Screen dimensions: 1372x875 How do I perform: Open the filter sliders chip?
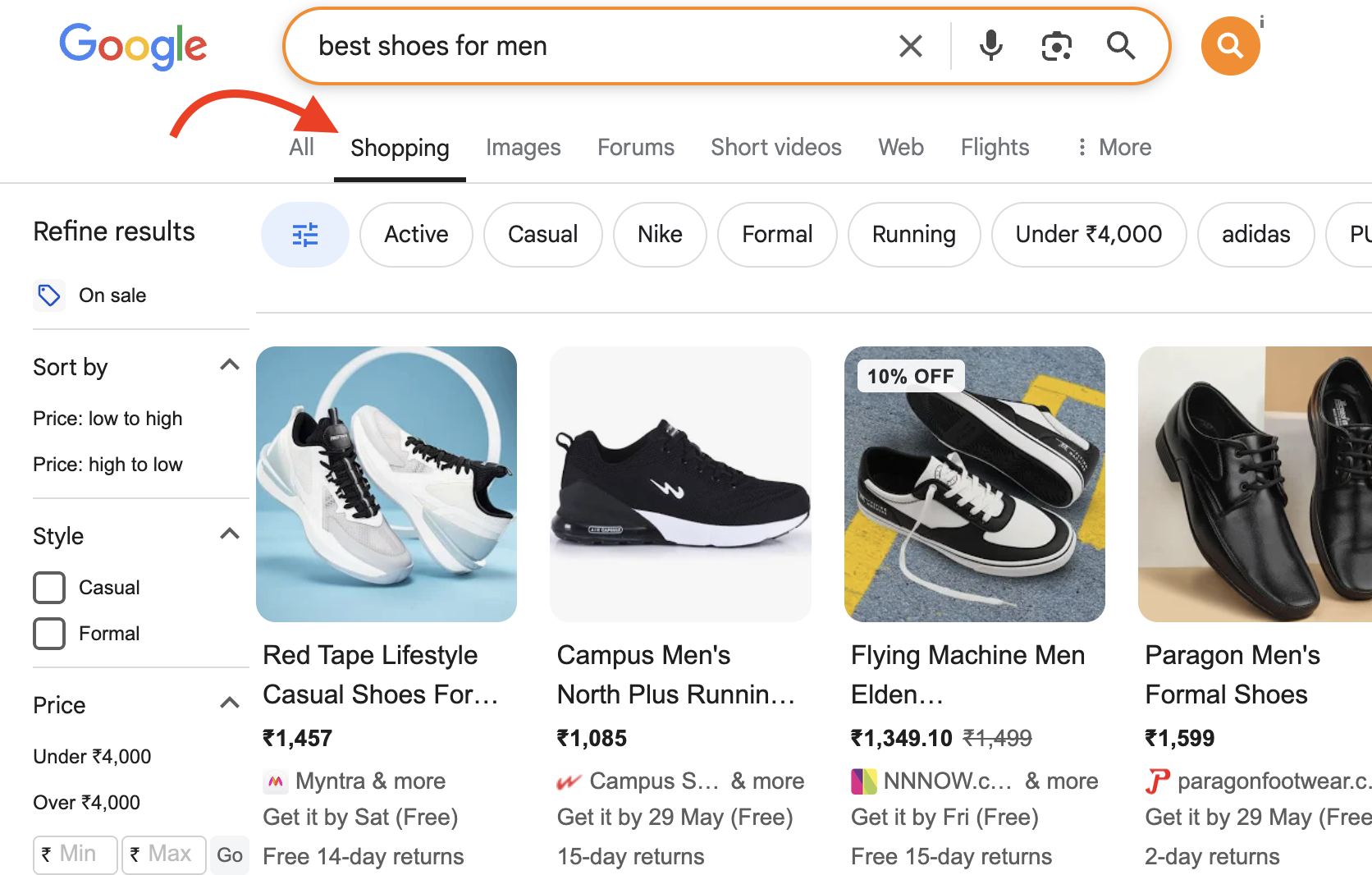(x=305, y=235)
